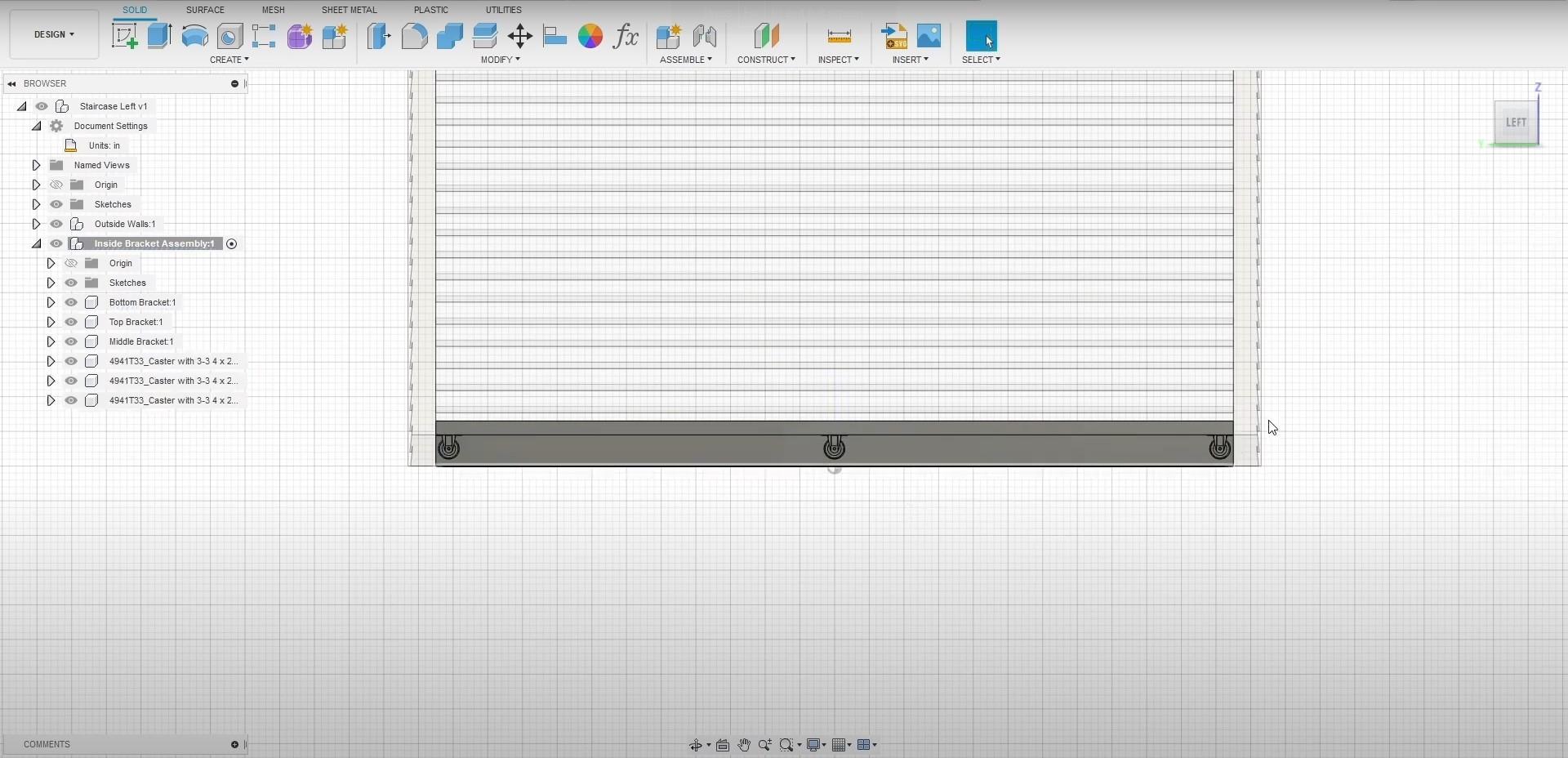Switch to the SURFACE tab
Screen dimensions: 1568x758
pyautogui.click(x=205, y=10)
